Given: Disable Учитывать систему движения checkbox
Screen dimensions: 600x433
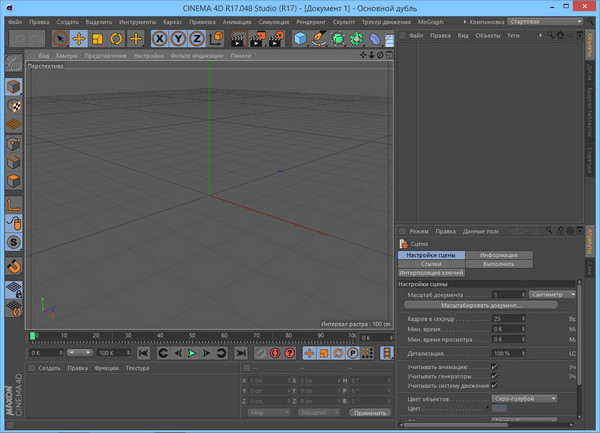Looking at the screenshot, I should click(494, 386).
